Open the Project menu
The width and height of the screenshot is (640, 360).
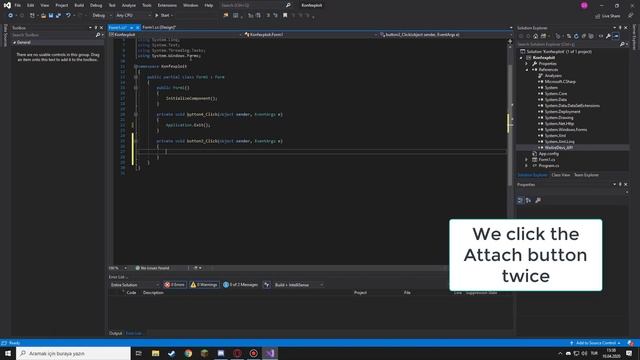[62, 5]
